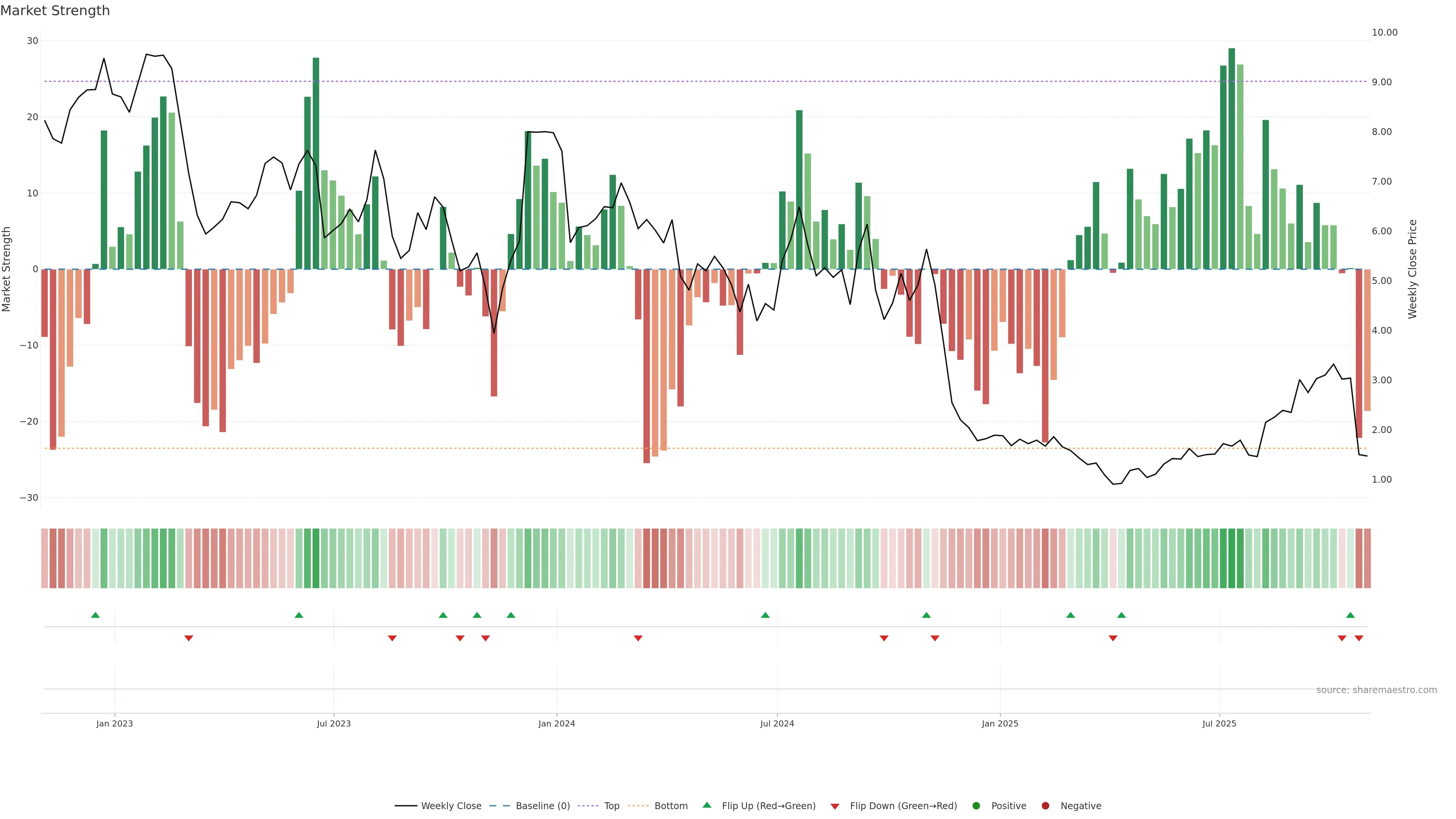
Task: Click the Negative red circle legend icon
Action: coord(1045,806)
